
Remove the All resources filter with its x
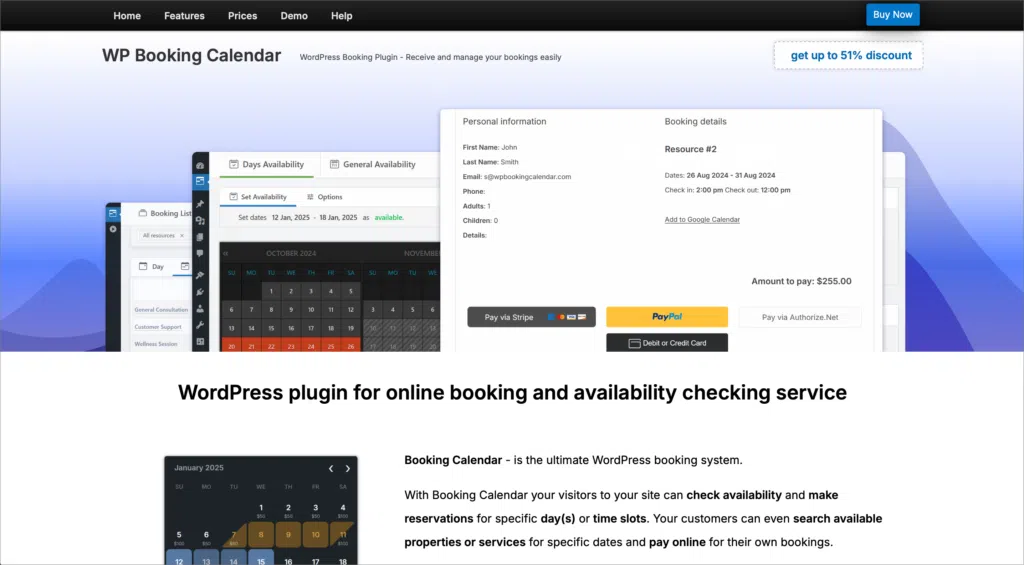(x=182, y=236)
